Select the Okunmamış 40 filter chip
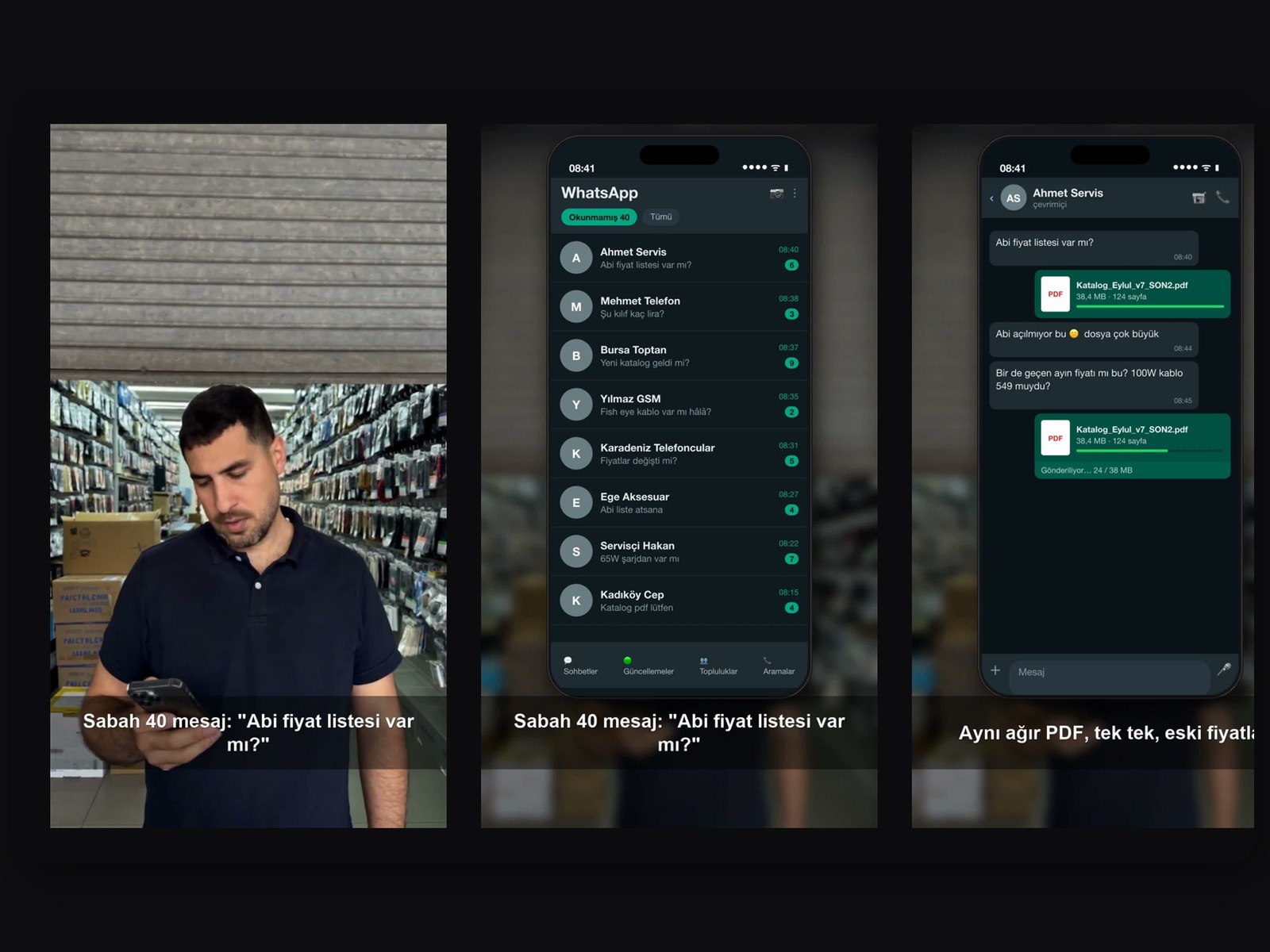 pos(598,217)
